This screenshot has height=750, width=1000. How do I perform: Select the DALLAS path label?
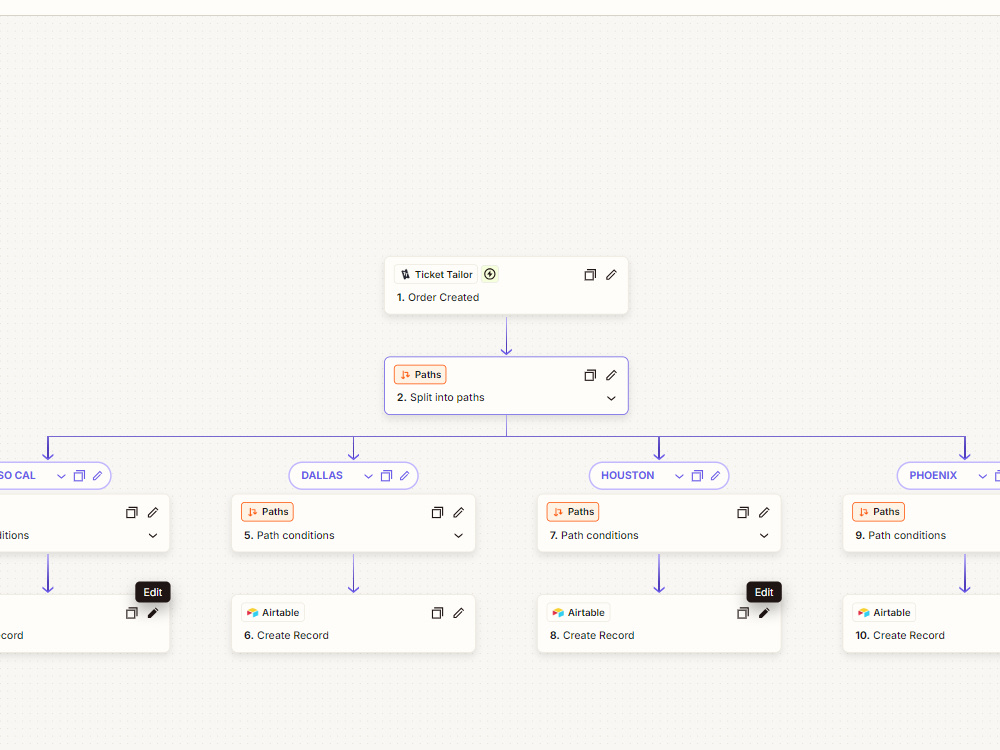[x=321, y=476]
